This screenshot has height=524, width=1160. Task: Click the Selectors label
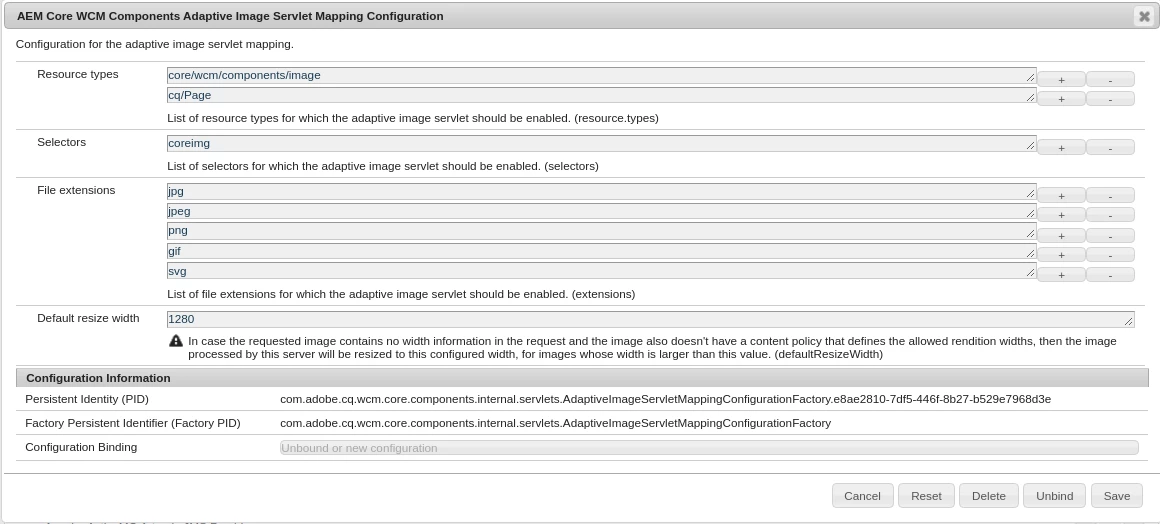point(61,142)
